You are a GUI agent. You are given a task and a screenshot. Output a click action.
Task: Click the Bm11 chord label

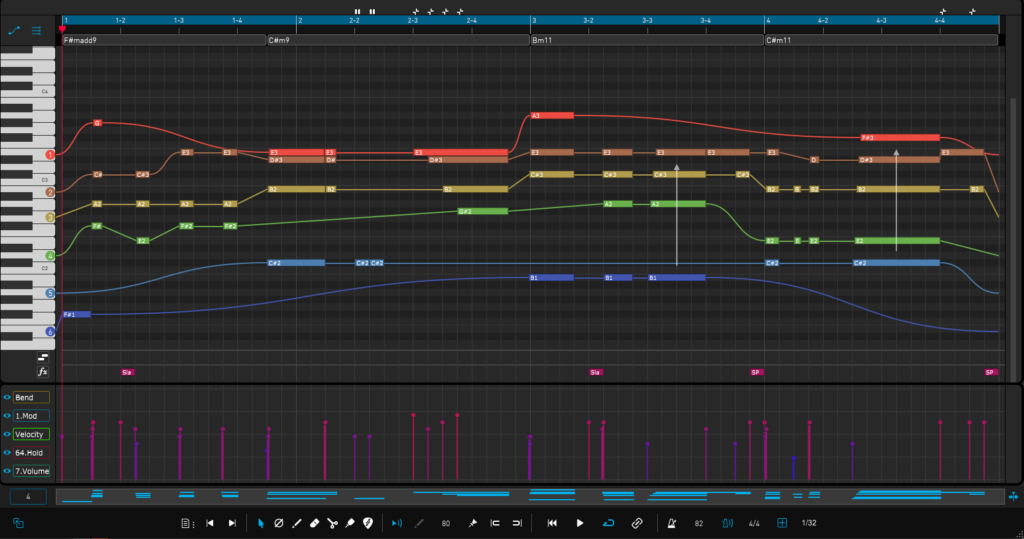point(544,41)
